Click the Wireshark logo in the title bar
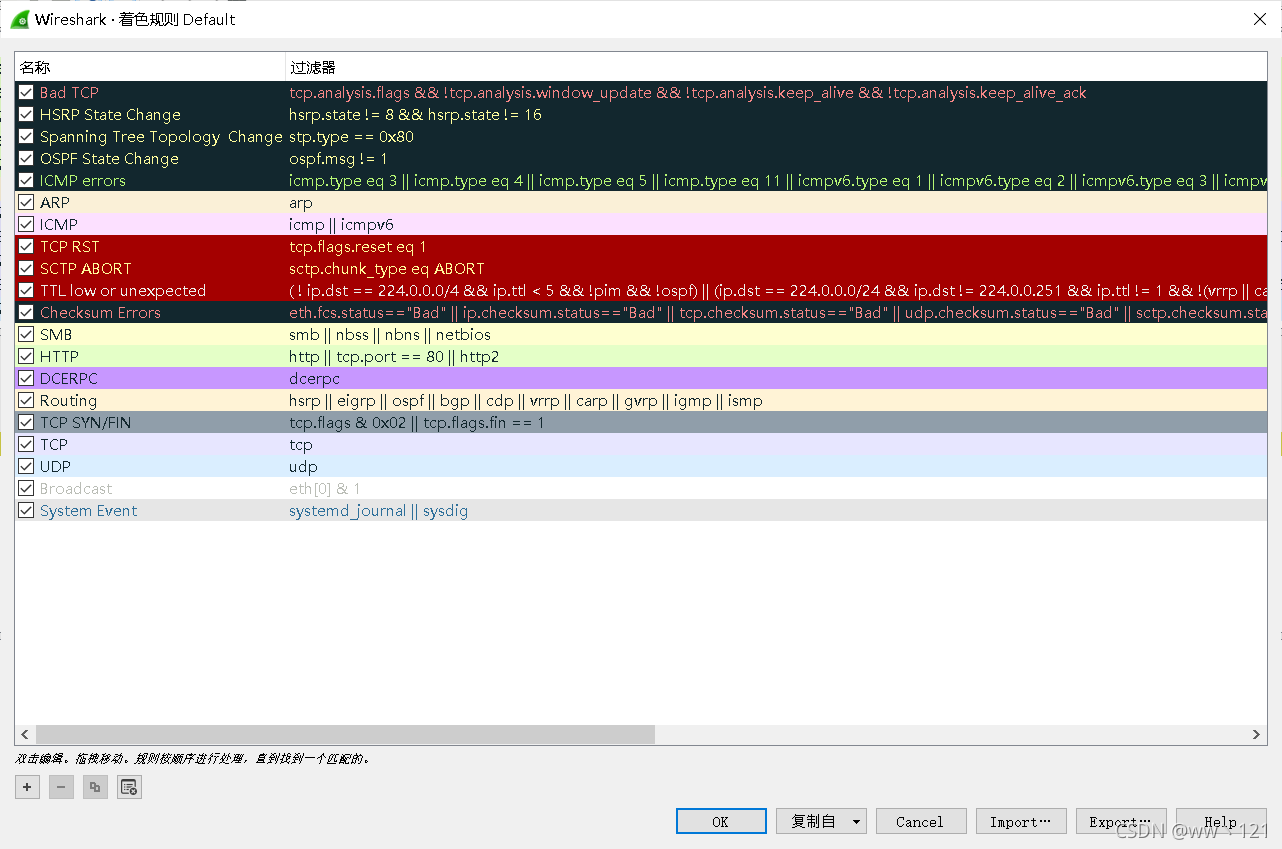This screenshot has height=849, width=1282. point(19,19)
